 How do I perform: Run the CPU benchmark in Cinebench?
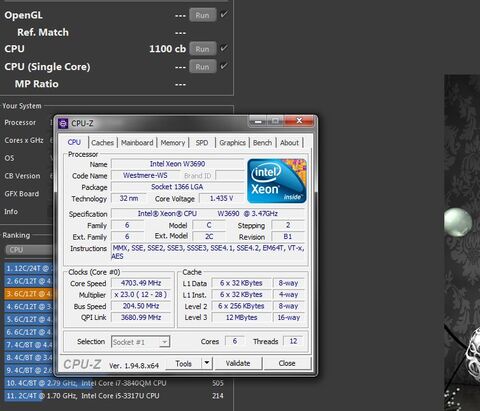pyautogui.click(x=203, y=49)
